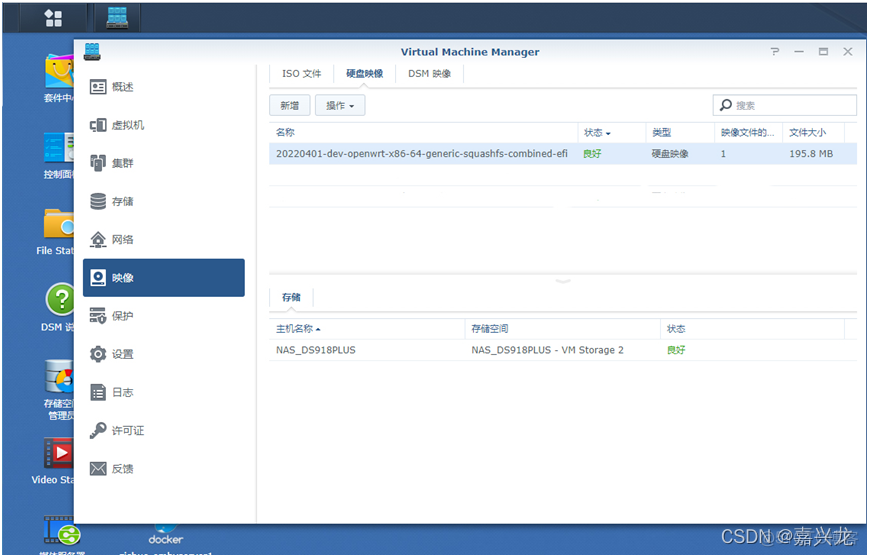Open the 操作 action dropdown
The width and height of the screenshot is (869, 557).
[x=340, y=105]
